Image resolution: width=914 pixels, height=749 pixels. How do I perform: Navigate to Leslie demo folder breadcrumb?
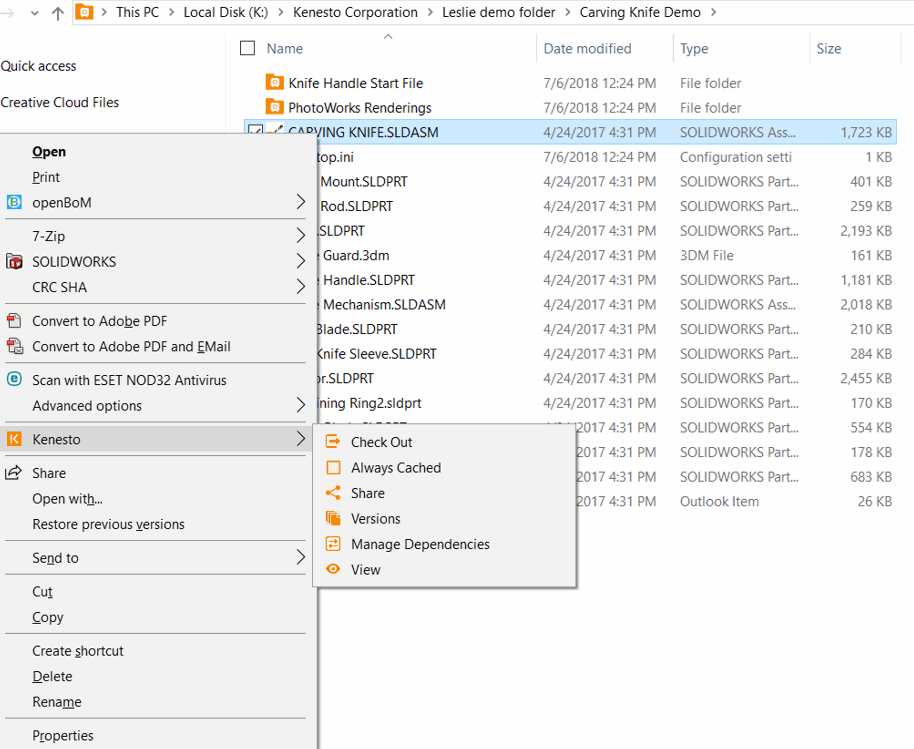(x=498, y=12)
